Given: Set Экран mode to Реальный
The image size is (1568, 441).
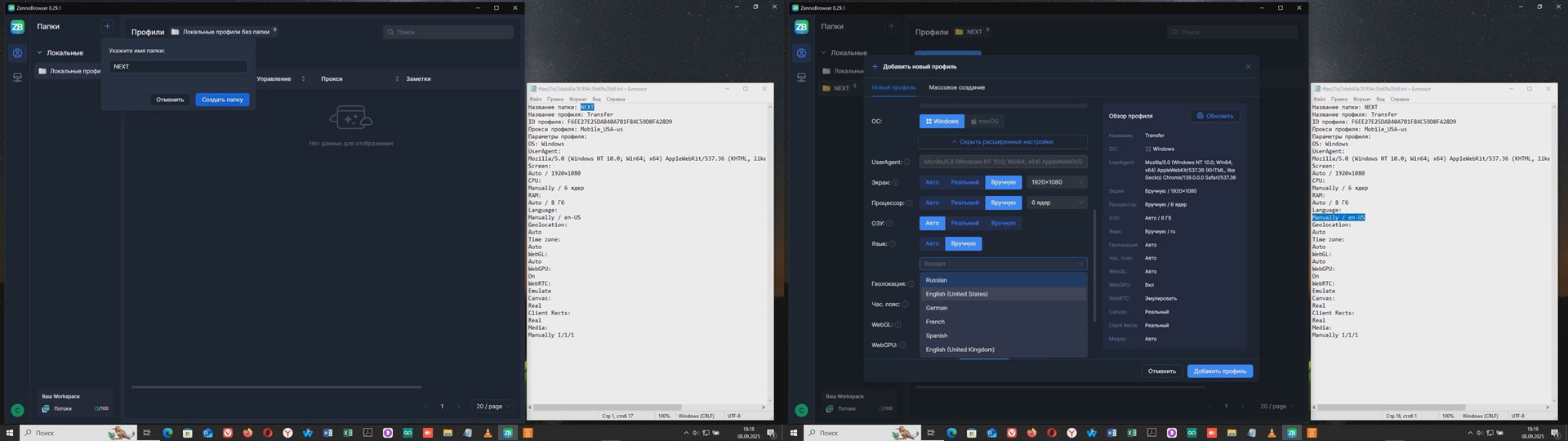Looking at the screenshot, I should click(x=964, y=182).
